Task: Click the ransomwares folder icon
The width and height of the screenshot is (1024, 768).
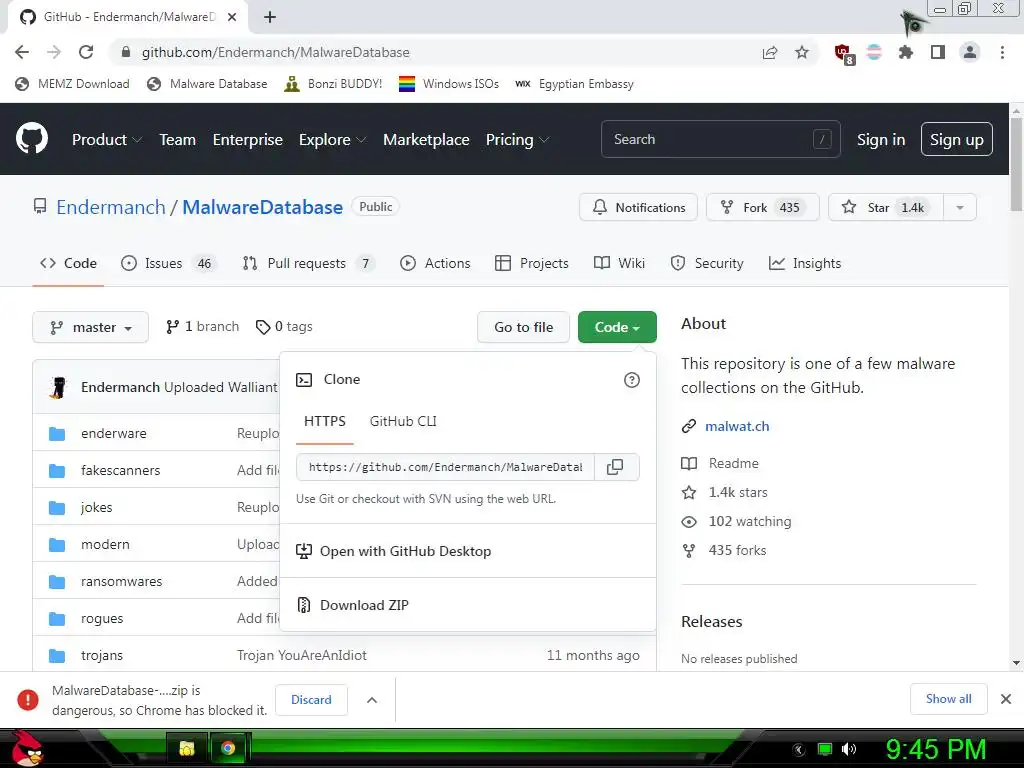Action: tap(57, 581)
